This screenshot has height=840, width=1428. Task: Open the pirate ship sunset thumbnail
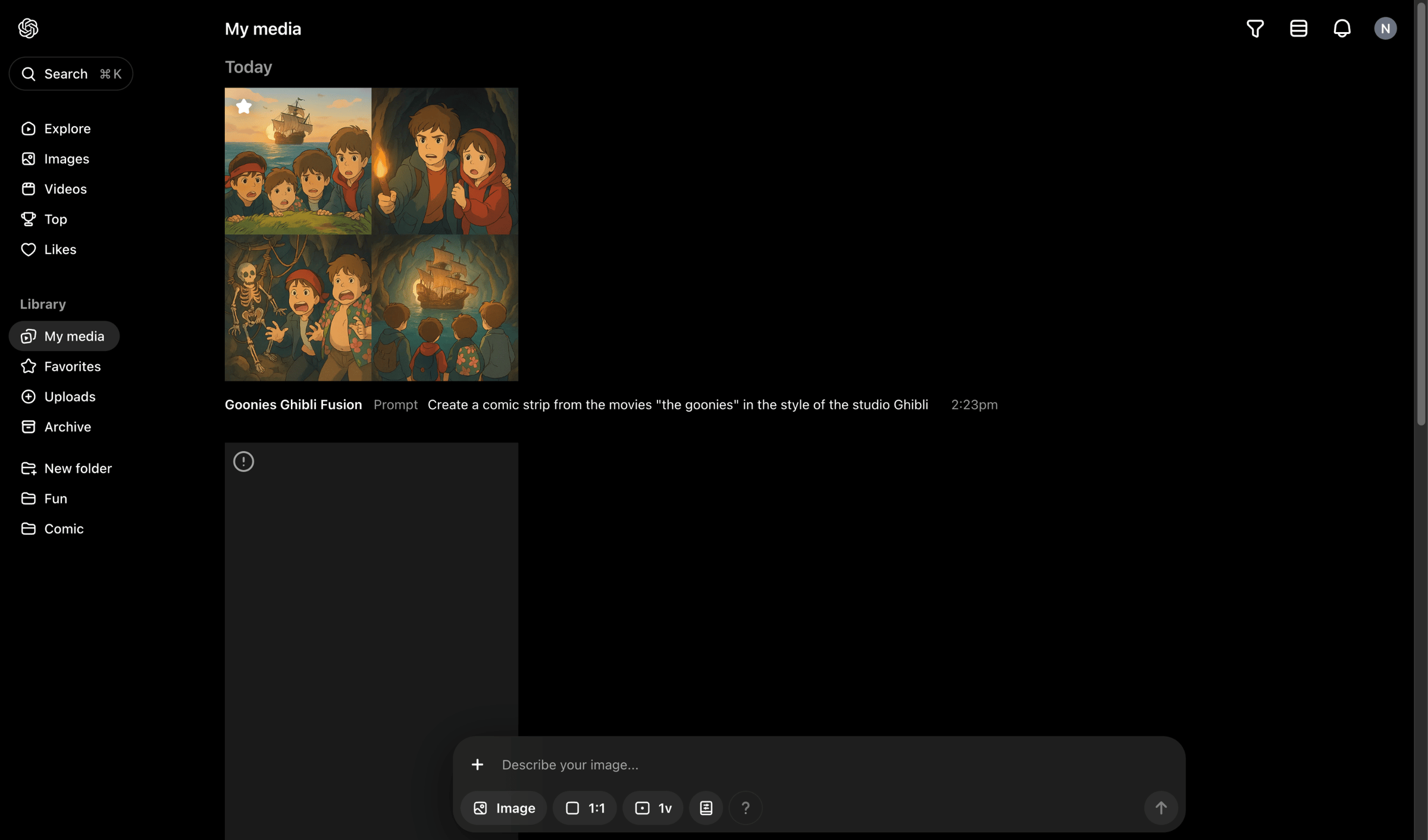[x=298, y=161]
